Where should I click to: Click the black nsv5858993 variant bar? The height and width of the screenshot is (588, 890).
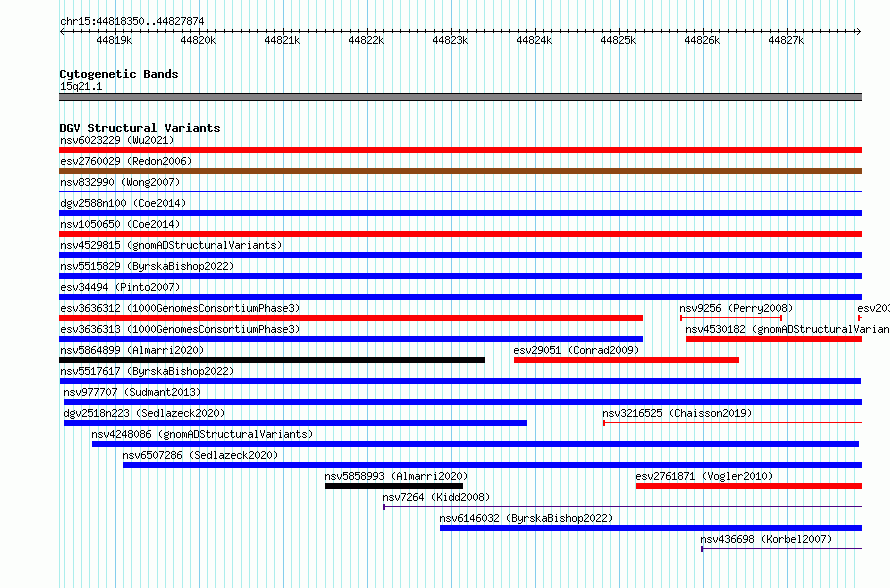(394, 486)
